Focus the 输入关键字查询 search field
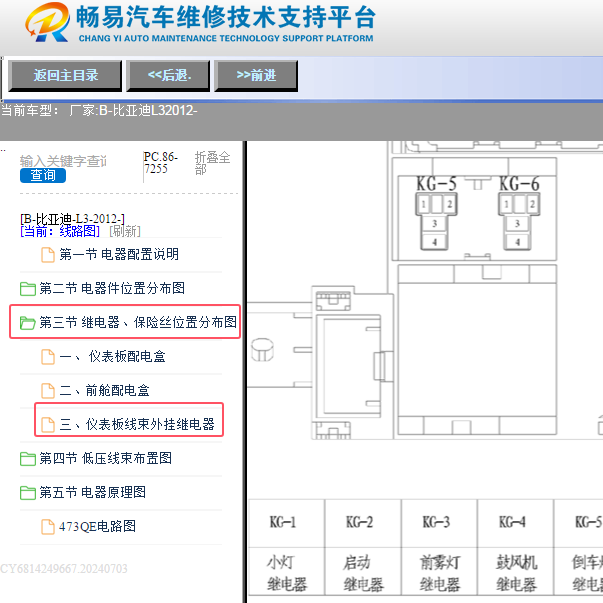603x603 pixels. [x=63, y=161]
